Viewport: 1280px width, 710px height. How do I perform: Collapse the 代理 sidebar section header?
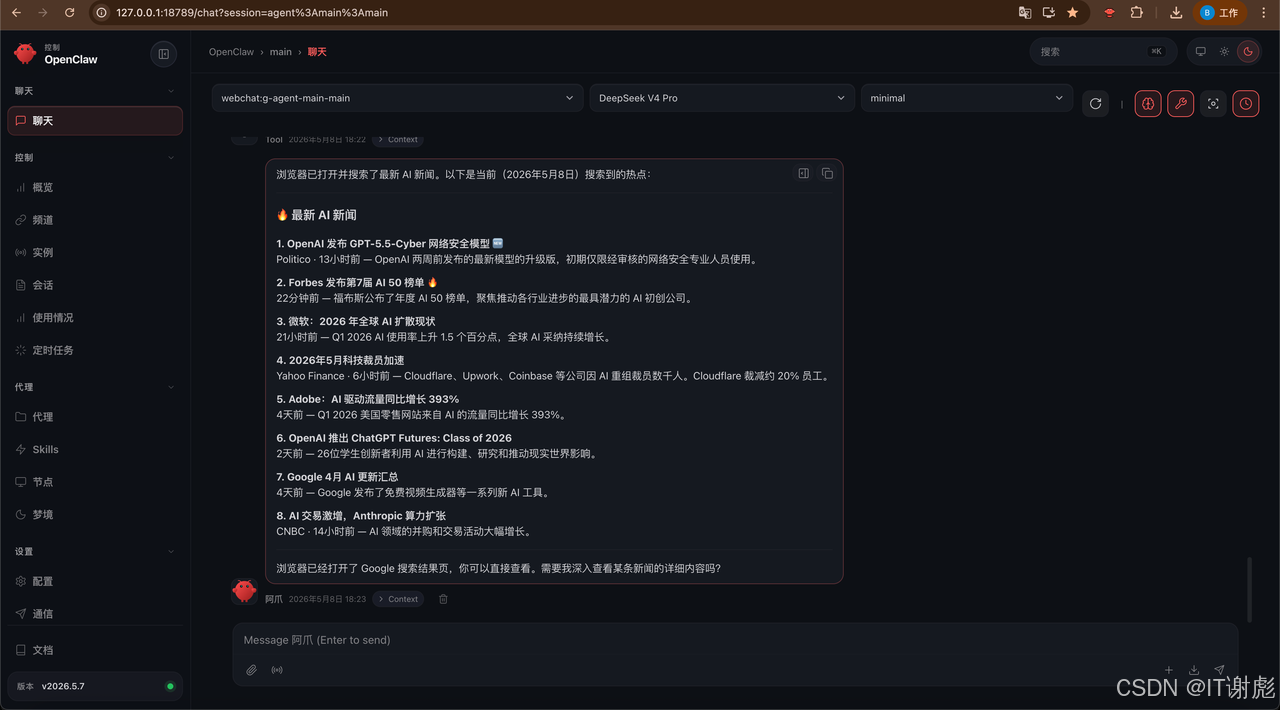pos(95,387)
